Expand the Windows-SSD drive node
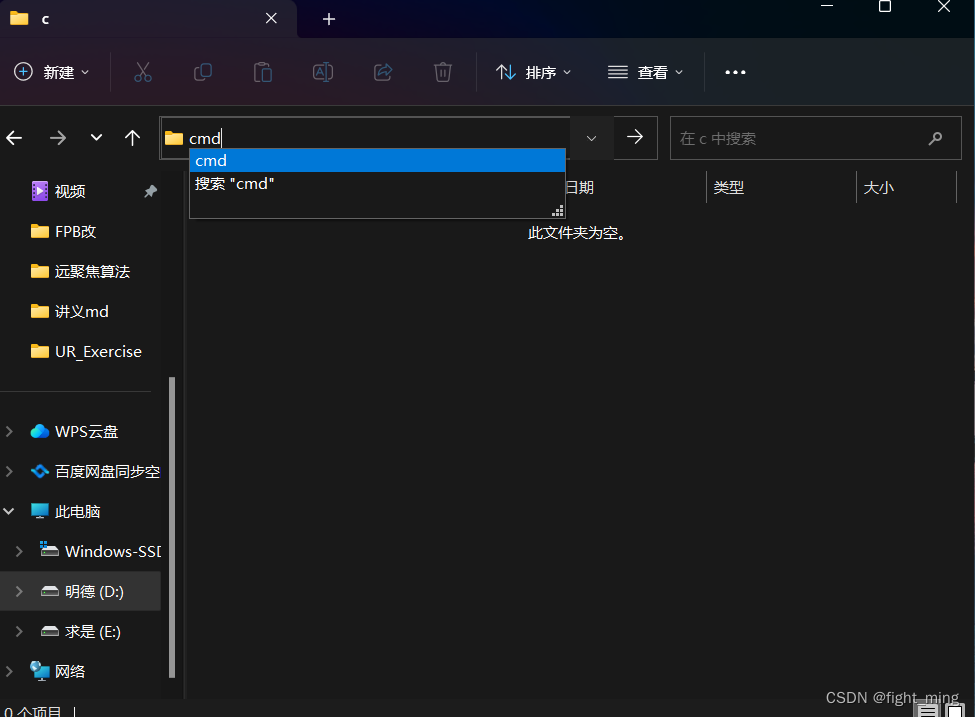This screenshot has height=717, width=975. pyautogui.click(x=19, y=551)
